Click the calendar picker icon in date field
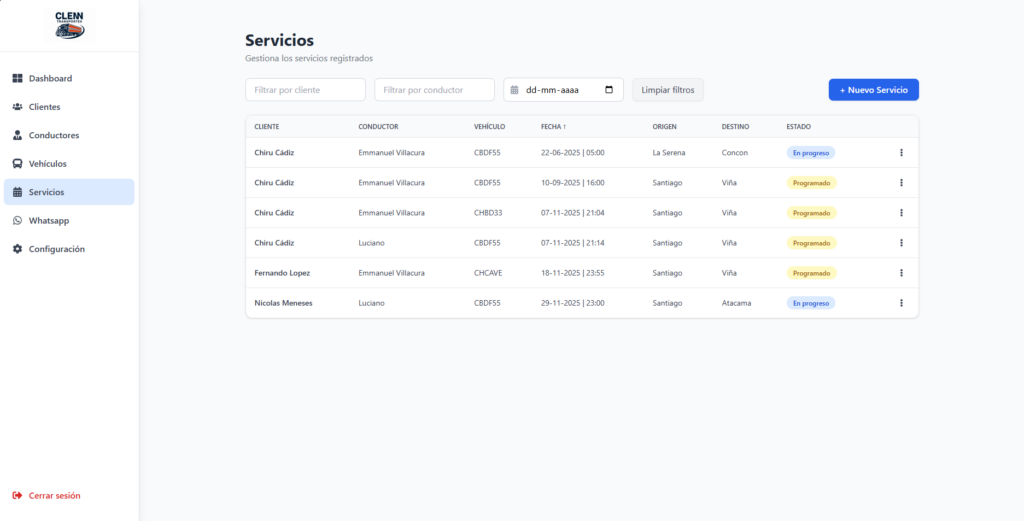Image resolution: width=1024 pixels, height=521 pixels. tap(609, 90)
